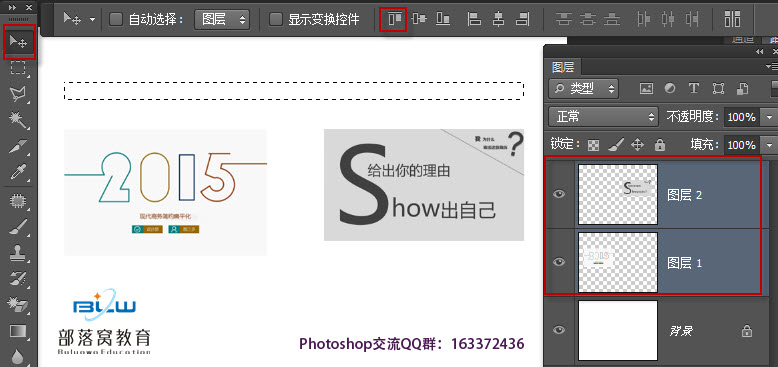Toggle lock position icon
Screen dimensions: 778x367
[x=638, y=145]
